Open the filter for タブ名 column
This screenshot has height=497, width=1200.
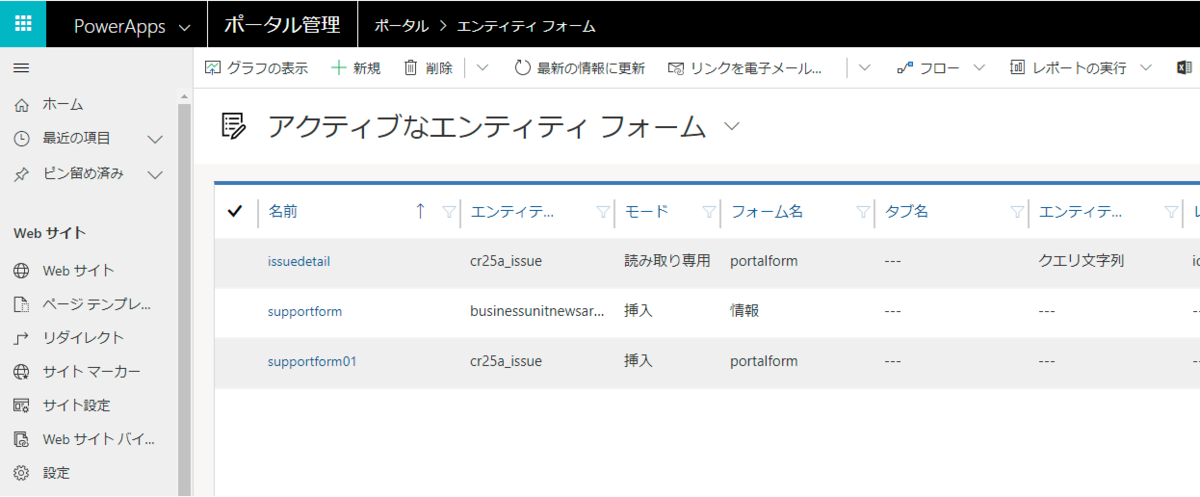(1017, 211)
